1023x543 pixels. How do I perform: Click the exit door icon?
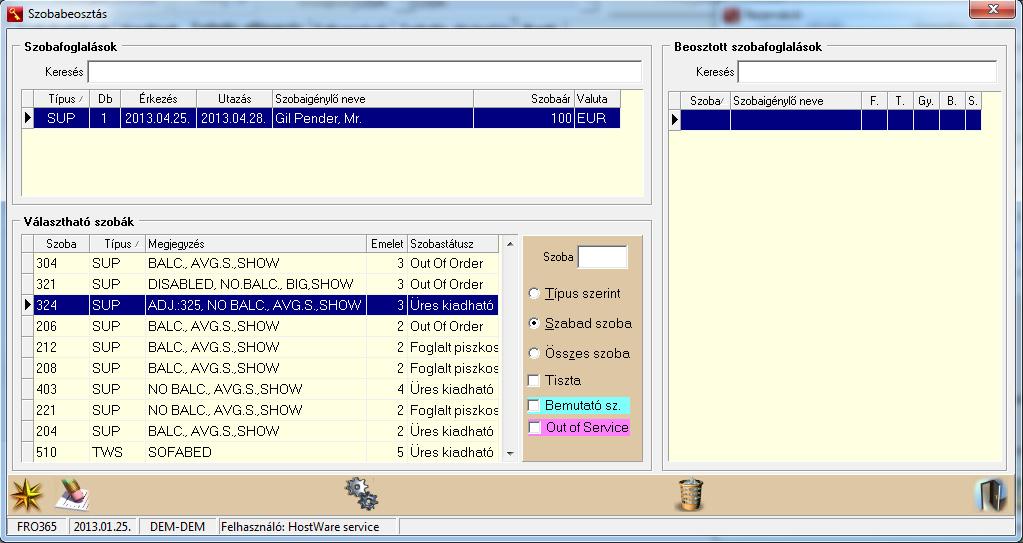point(990,495)
